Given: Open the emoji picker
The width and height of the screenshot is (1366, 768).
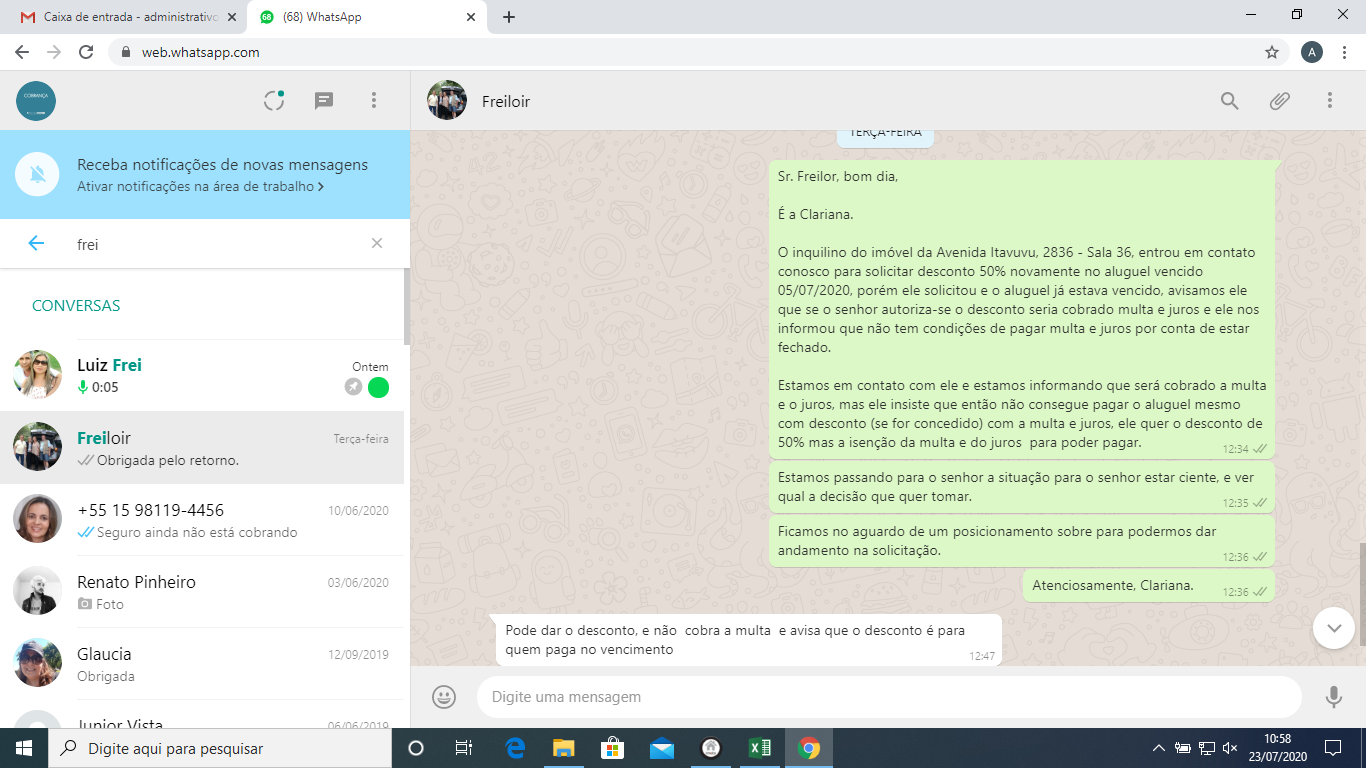Looking at the screenshot, I should pos(444,697).
